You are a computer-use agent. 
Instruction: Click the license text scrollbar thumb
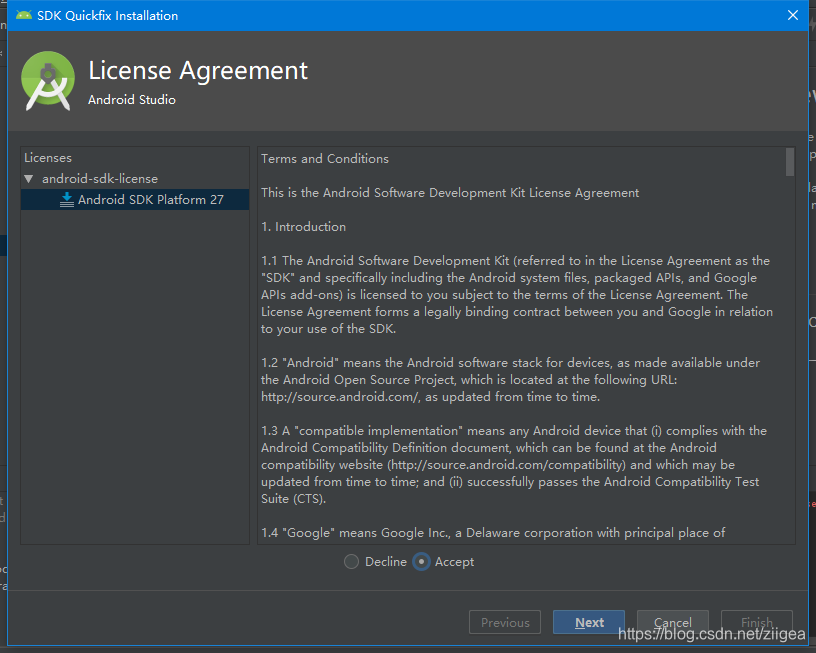pyautogui.click(x=789, y=162)
